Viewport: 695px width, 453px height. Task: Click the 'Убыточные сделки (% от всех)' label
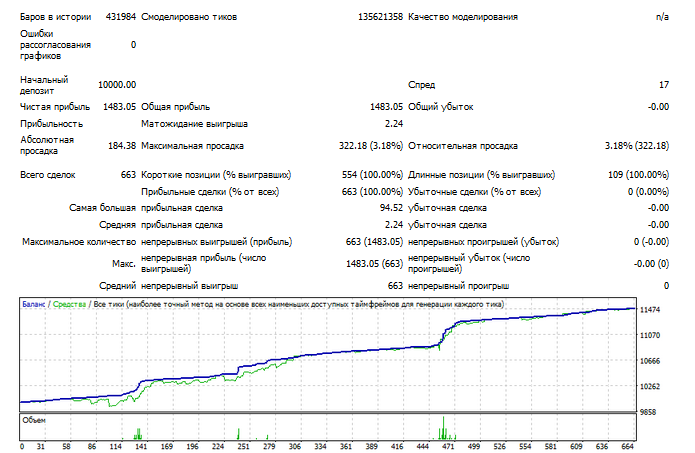474,192
